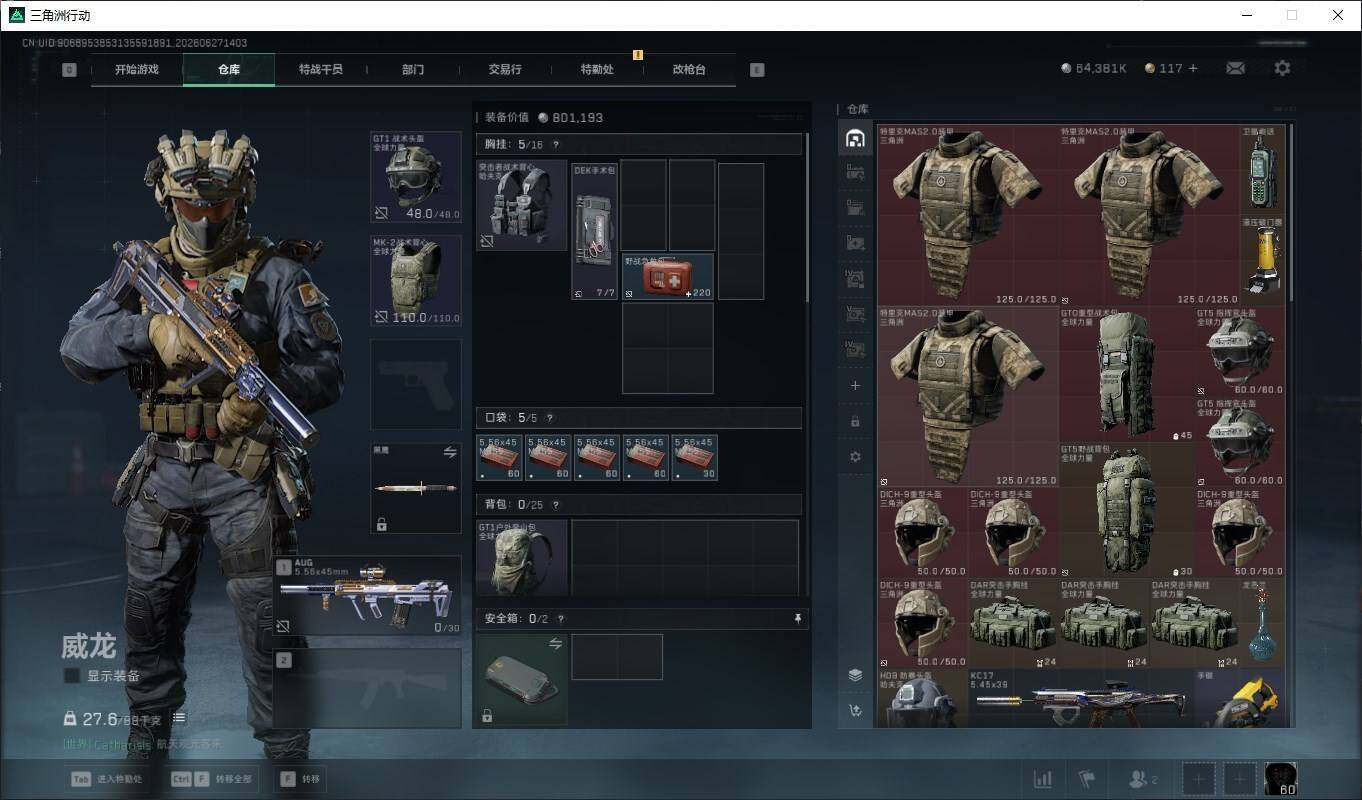Add premium currency with the plus icon
The height and width of the screenshot is (800, 1362).
click(1193, 68)
